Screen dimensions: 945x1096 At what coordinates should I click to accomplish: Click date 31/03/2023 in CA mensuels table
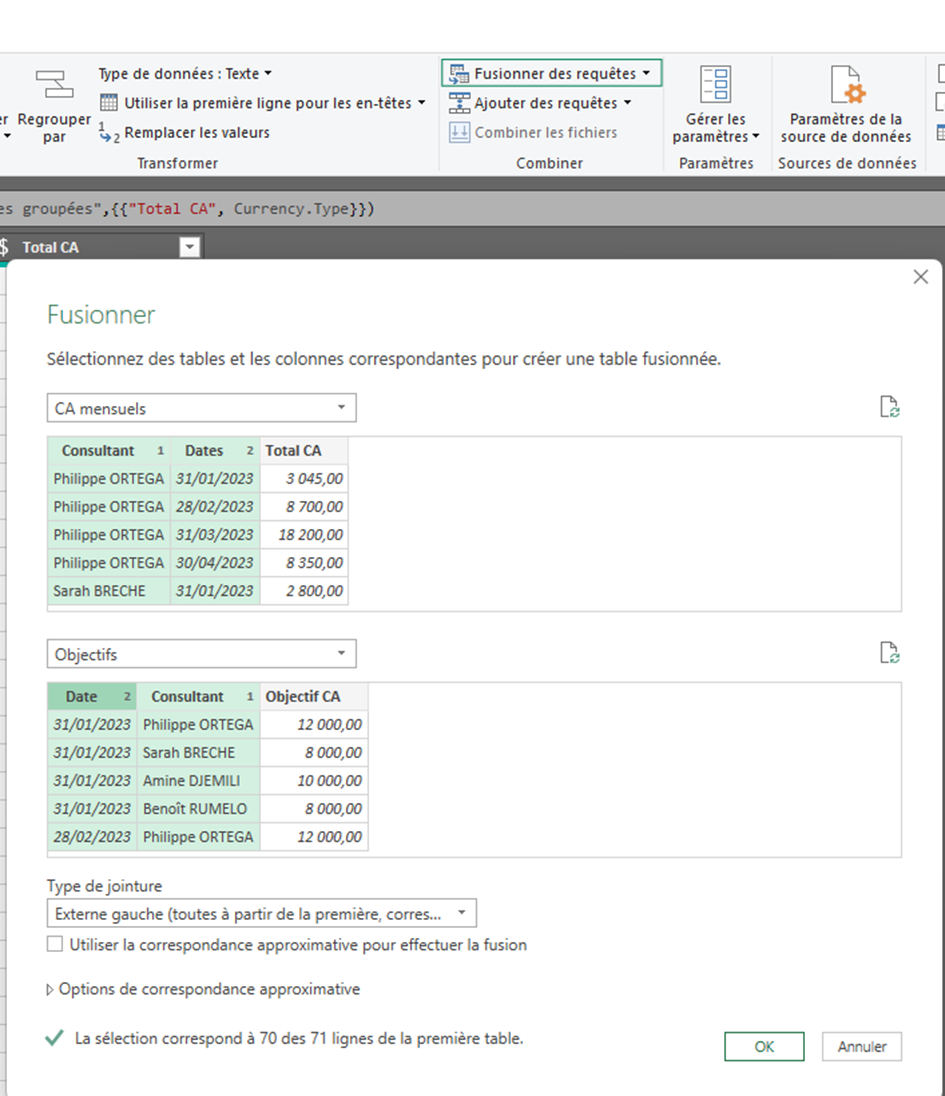tap(215, 535)
